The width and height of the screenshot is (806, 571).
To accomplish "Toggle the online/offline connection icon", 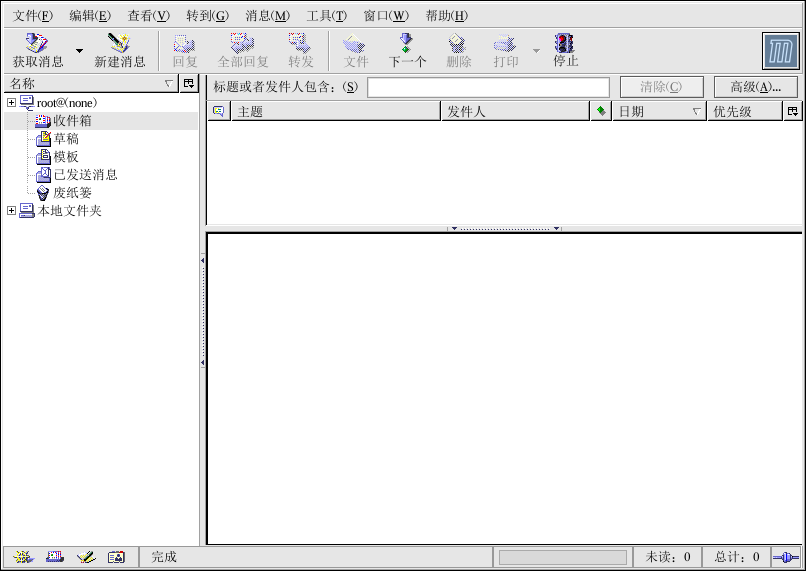I will coord(786,557).
